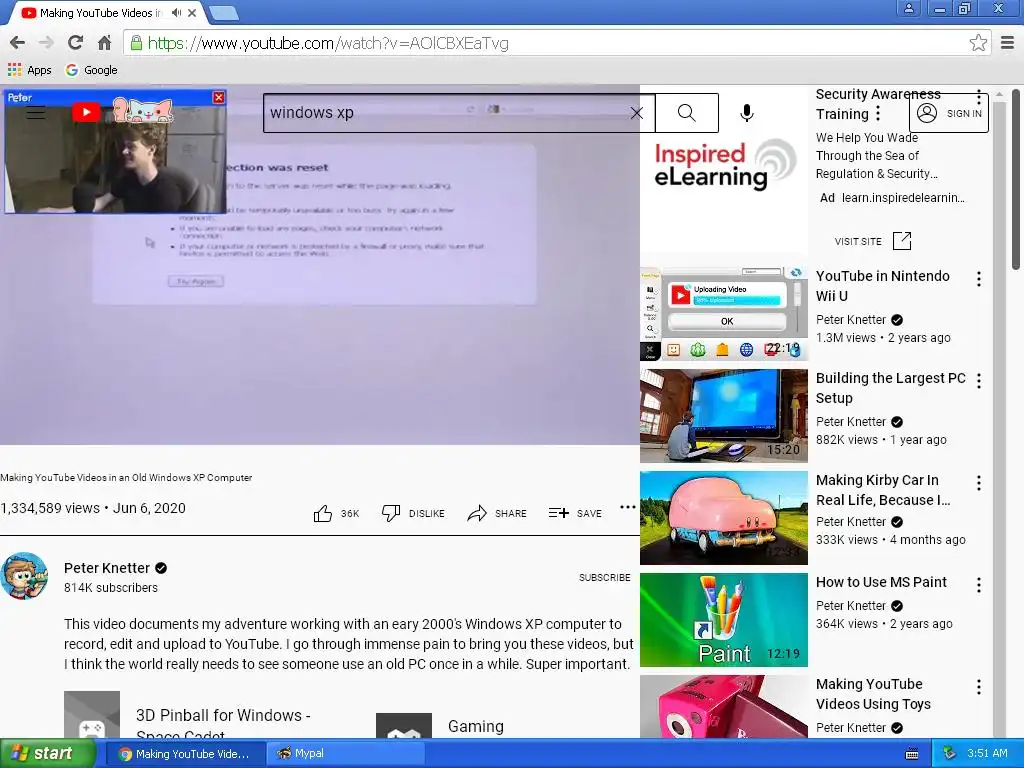Go back with the browser back arrow
The image size is (1024, 768).
[18, 43]
